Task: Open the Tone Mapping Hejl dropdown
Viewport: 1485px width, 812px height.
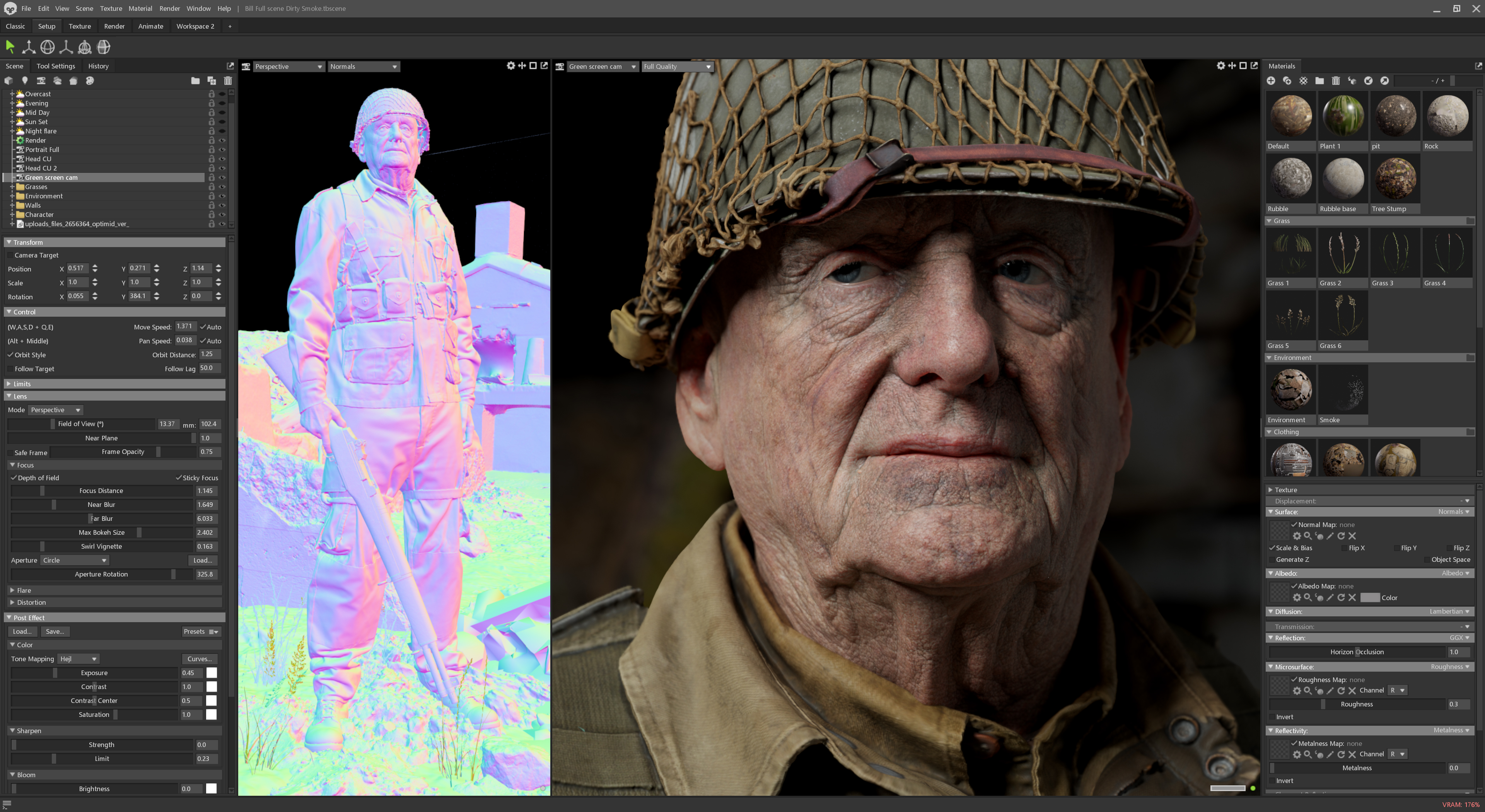Action: (x=79, y=659)
